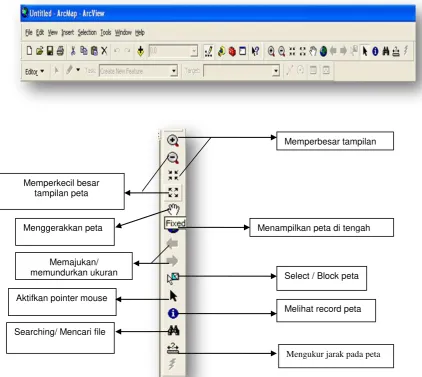Viewport: 422px width, 377px height.
Task: Click the Save floppy disk icon
Action: tap(50, 51)
